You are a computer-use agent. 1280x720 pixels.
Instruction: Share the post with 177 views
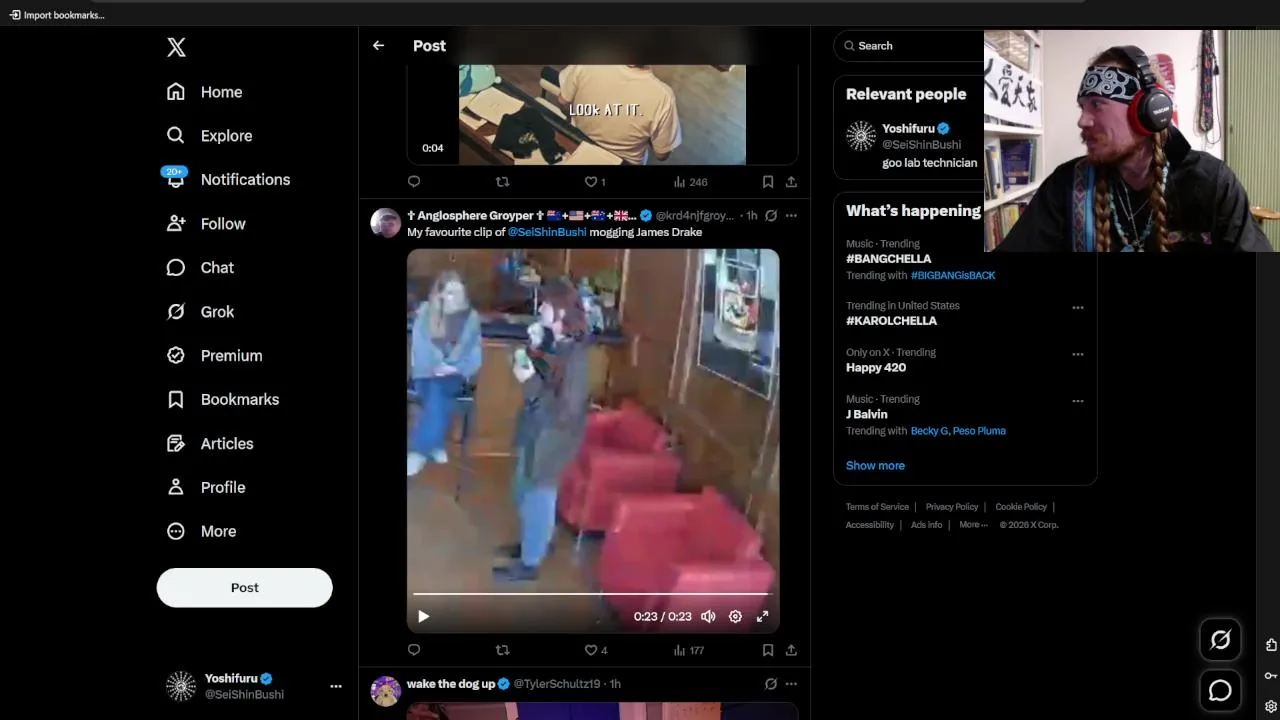tap(791, 650)
